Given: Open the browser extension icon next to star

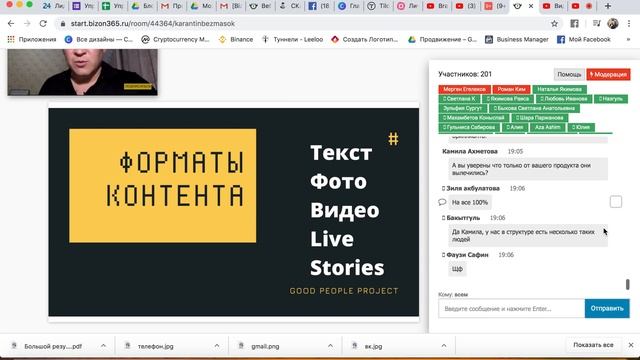Looking at the screenshot, I should coord(574,24).
